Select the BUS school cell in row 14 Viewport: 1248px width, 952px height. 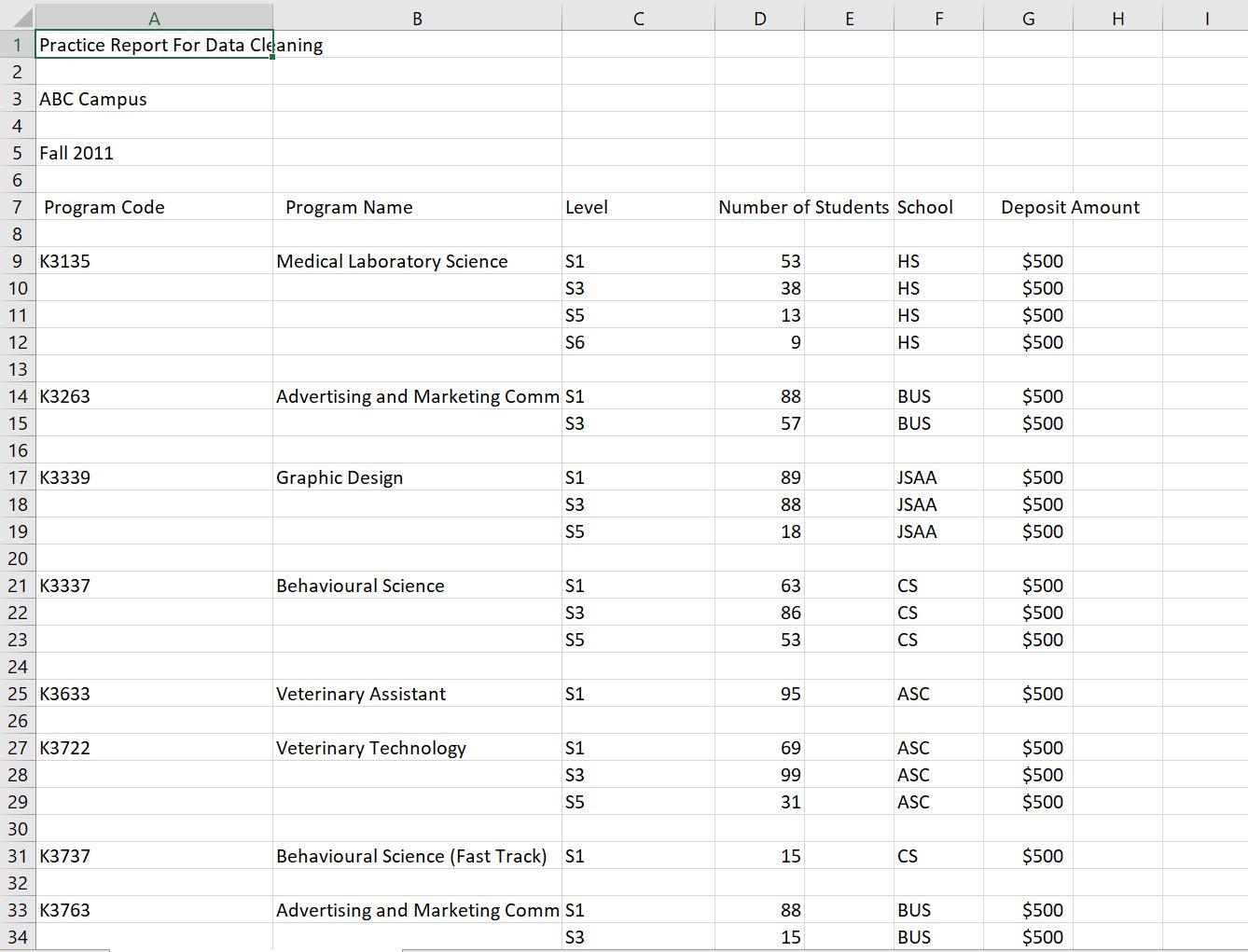pos(937,396)
